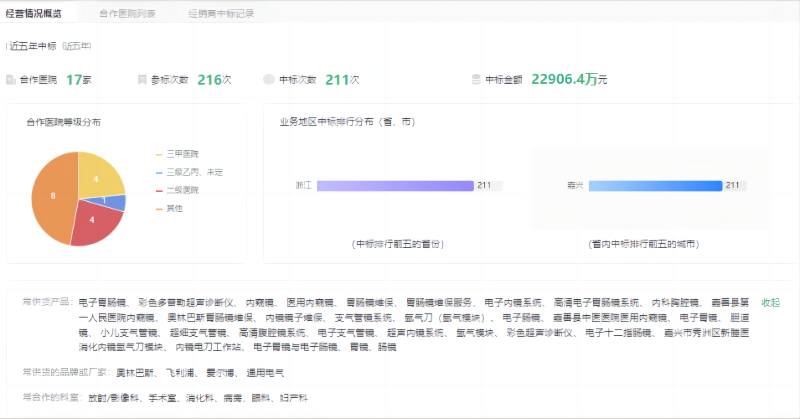Click 合作医院等级分布 chart title
Viewport: 800px width, 419px height.
(64, 122)
